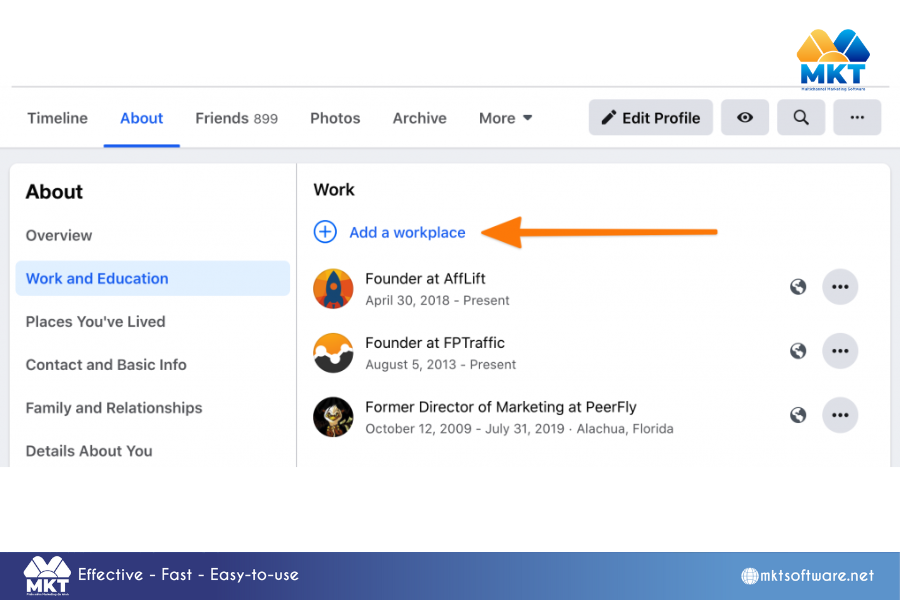Open the View As eye icon
This screenshot has height=600, width=900.
tap(744, 117)
